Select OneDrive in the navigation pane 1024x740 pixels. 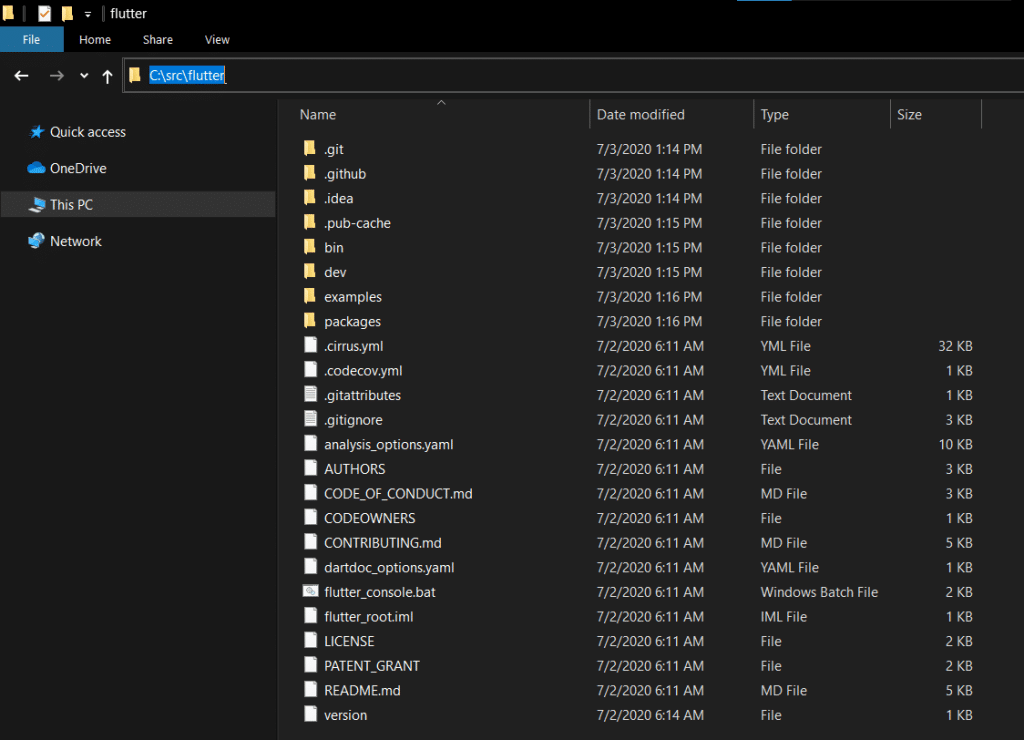tap(67, 169)
